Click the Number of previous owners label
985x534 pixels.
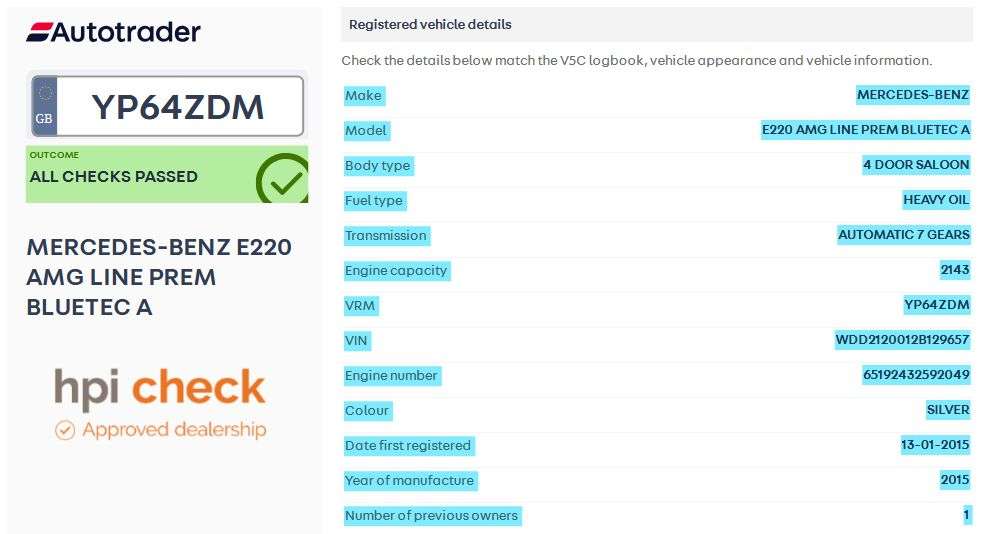[x=431, y=515]
